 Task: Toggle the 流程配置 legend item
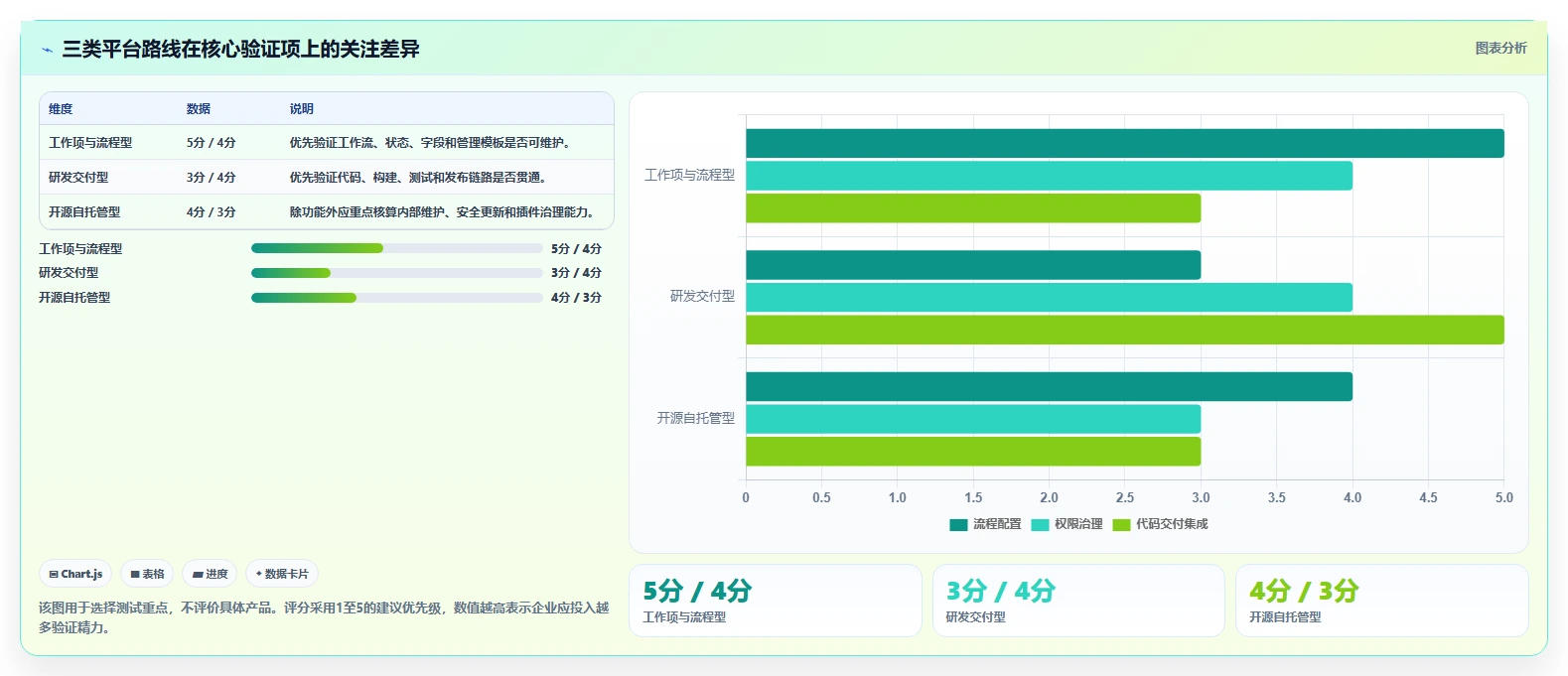[x=985, y=524]
